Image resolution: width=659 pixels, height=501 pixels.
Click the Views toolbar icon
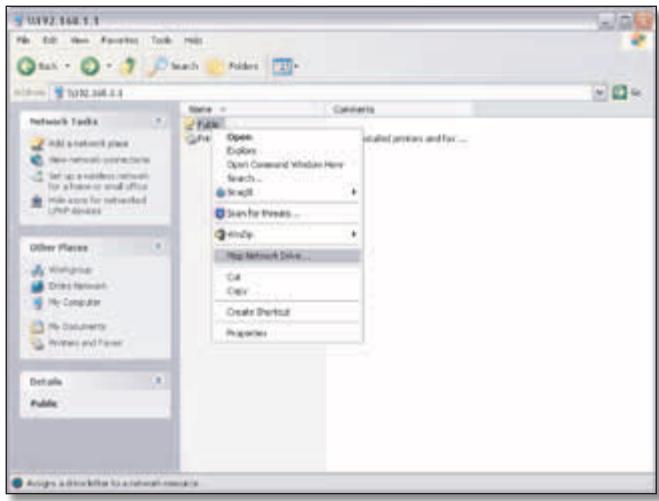[282, 66]
